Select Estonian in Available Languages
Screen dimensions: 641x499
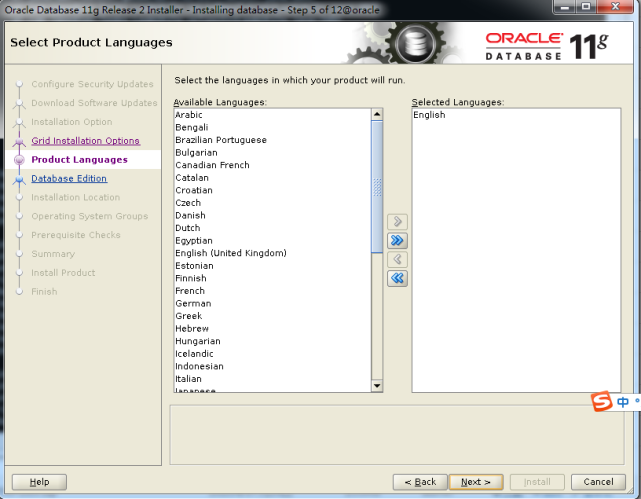click(x=272, y=266)
